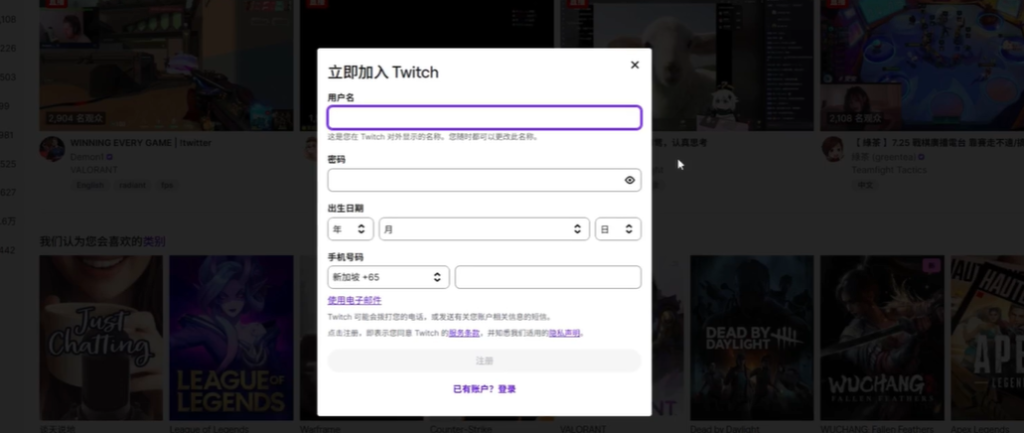Close the Twitch sign-up dialog
The image size is (1024, 433).
coord(634,65)
